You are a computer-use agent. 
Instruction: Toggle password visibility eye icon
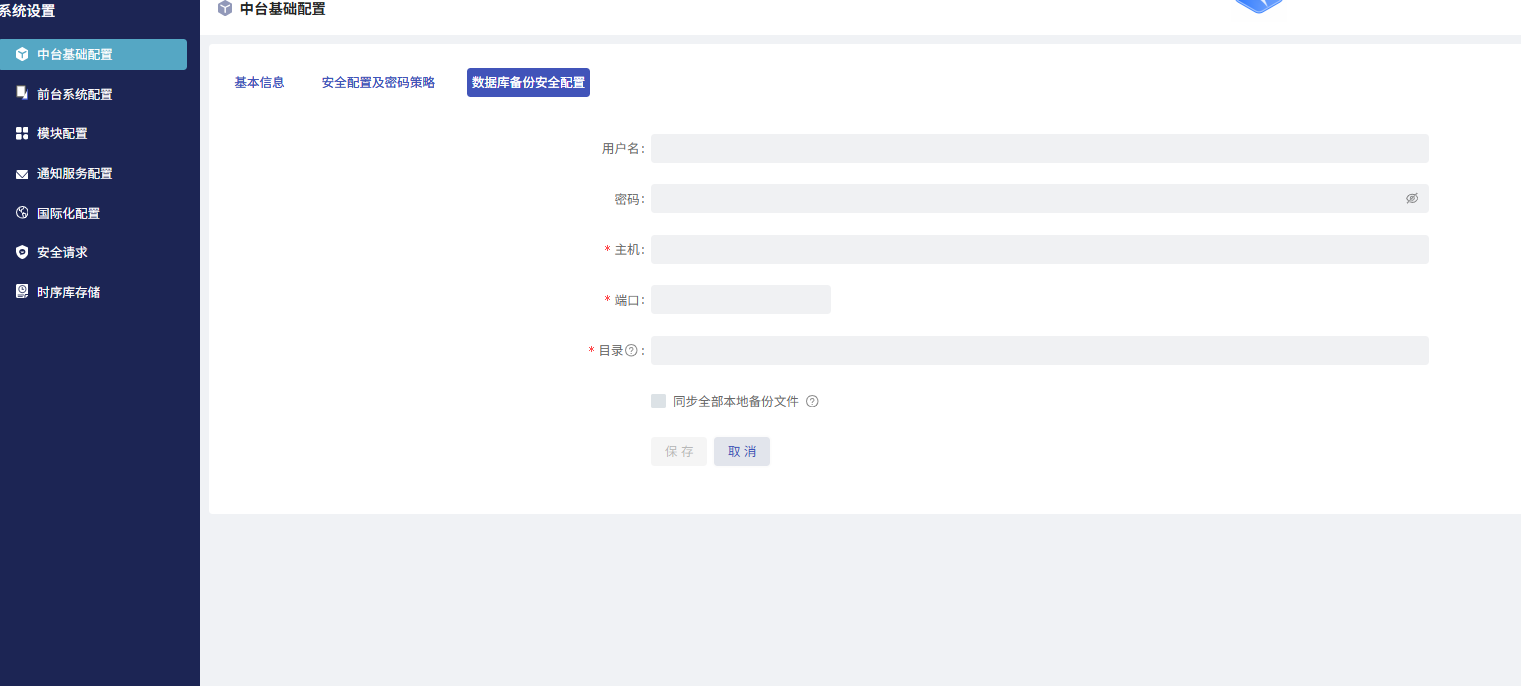1411,199
